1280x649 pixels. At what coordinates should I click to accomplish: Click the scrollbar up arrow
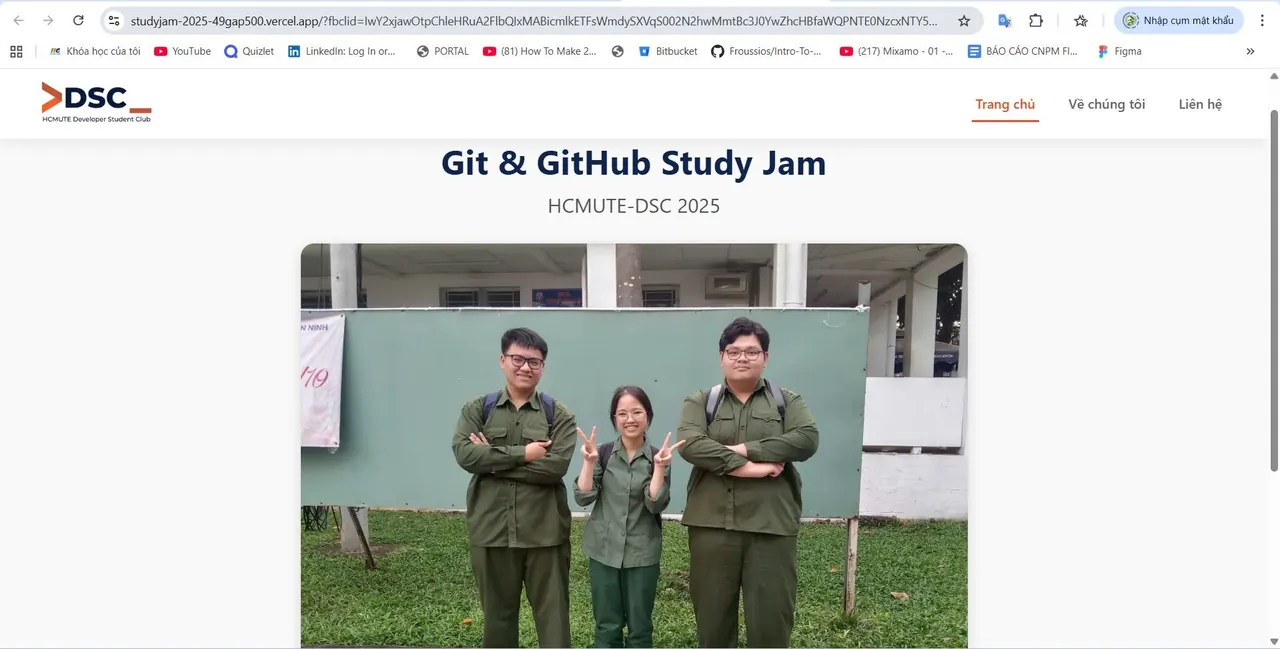(1273, 76)
